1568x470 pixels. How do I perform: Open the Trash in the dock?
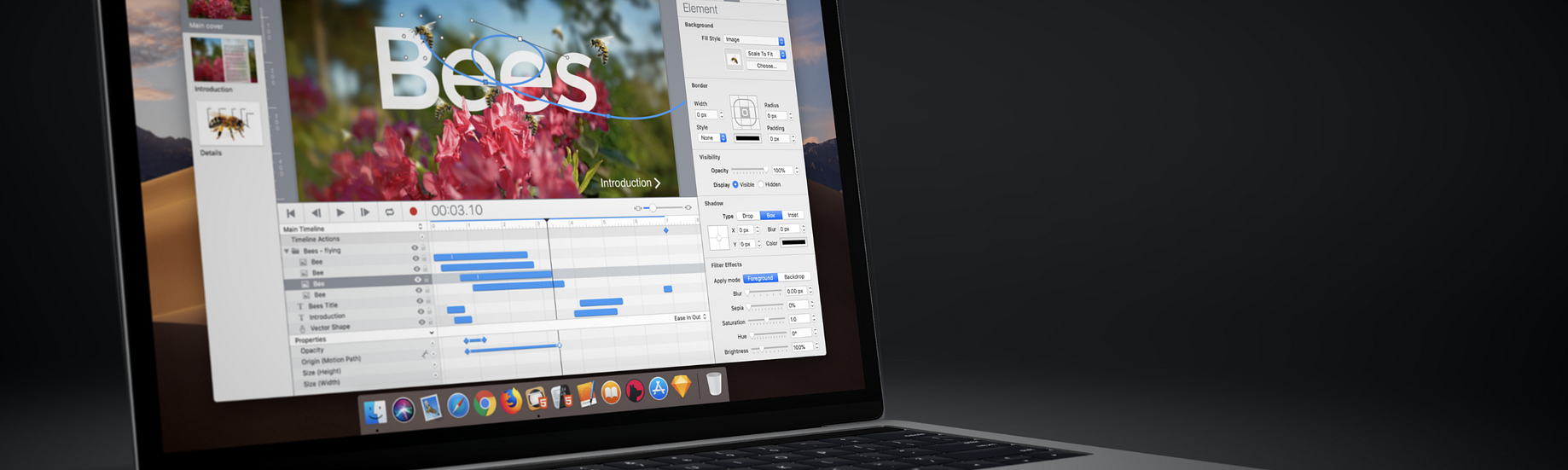[x=714, y=384]
